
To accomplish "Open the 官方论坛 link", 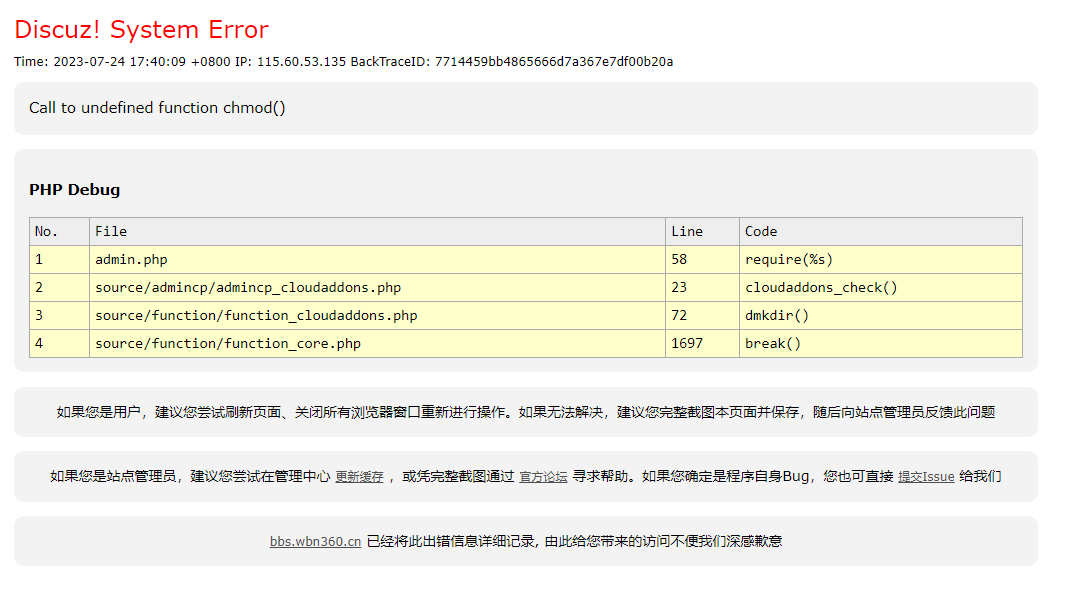I will click(x=543, y=477).
